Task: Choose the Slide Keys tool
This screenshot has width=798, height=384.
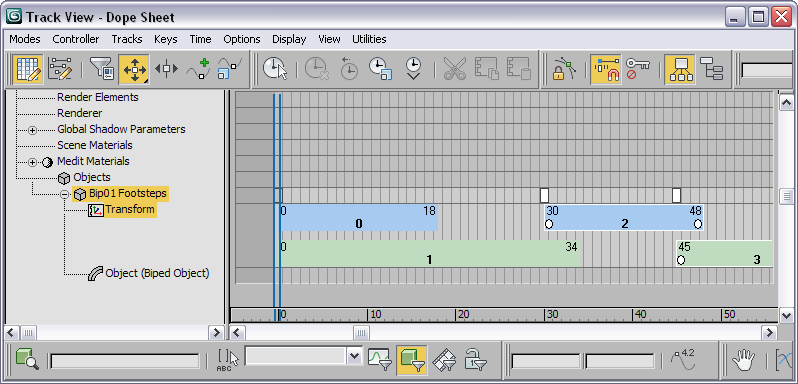Action: 166,69
